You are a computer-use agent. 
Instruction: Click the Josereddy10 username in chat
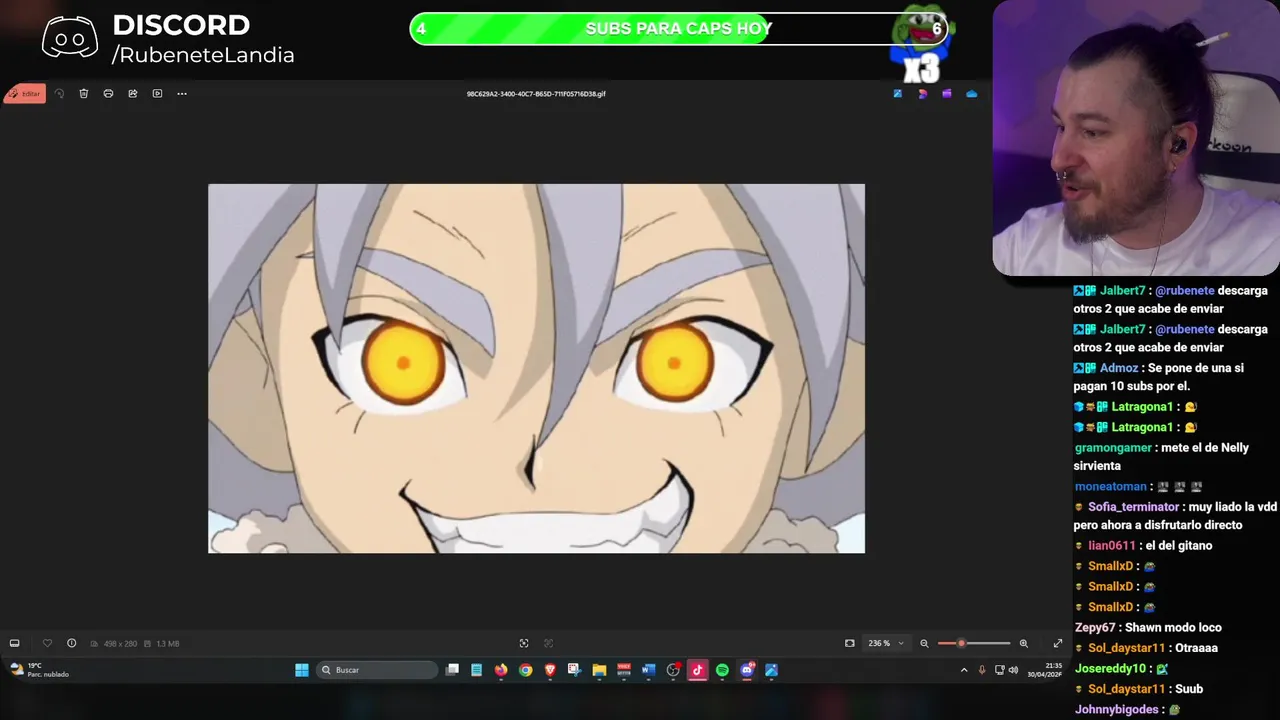[1112, 669]
